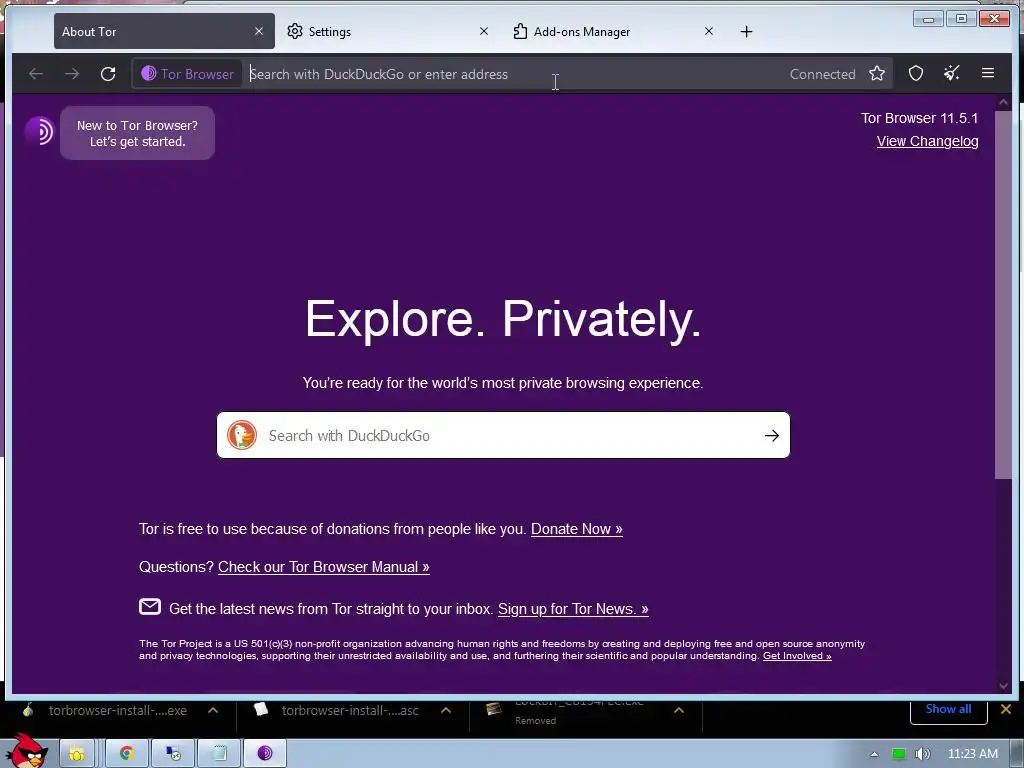This screenshot has height=768, width=1024.
Task: Submit search with the arrow button
Action: (x=772, y=436)
